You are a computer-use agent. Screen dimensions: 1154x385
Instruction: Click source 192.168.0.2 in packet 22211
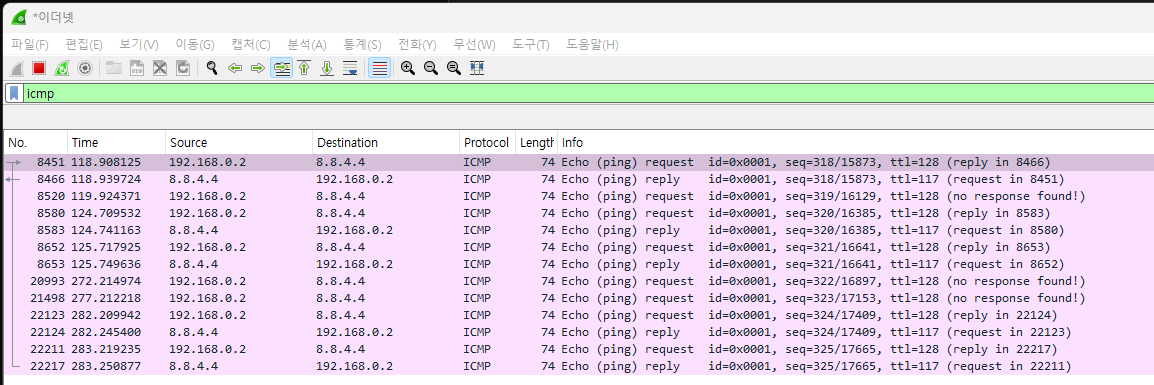click(208, 349)
